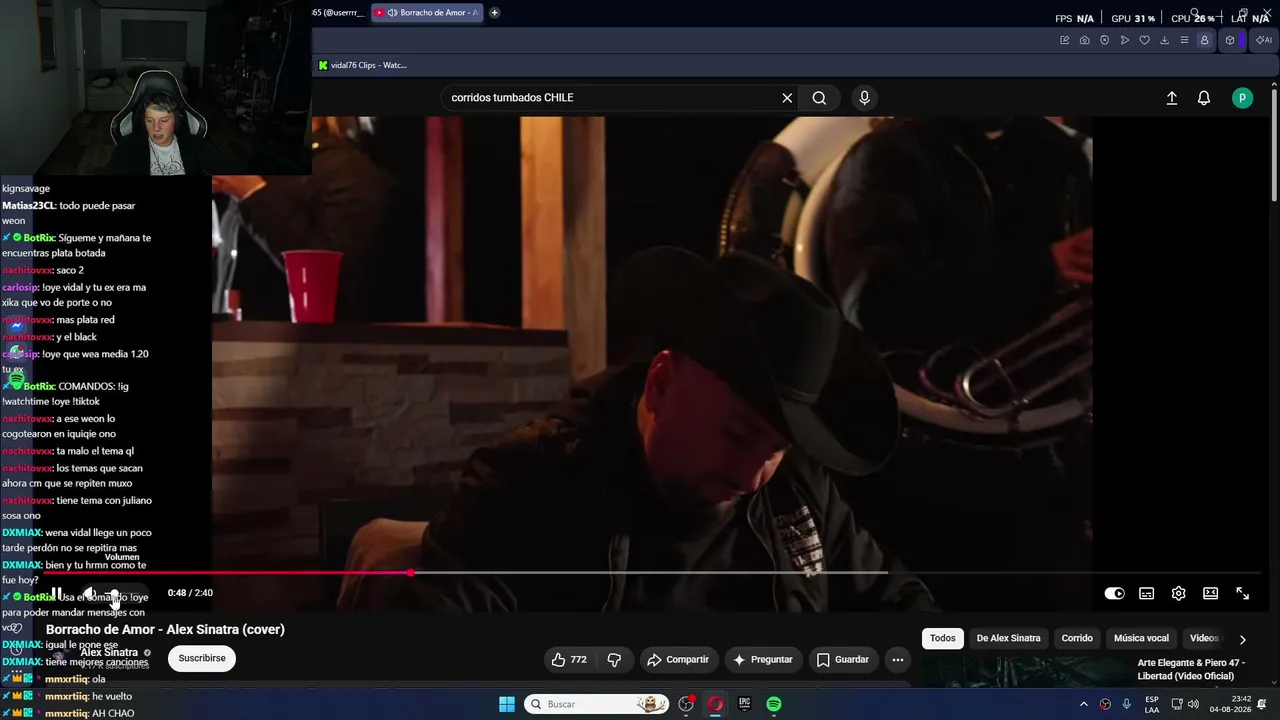This screenshot has height=720, width=1280.
Task: Start voice search with the microphone icon
Action: (x=864, y=98)
